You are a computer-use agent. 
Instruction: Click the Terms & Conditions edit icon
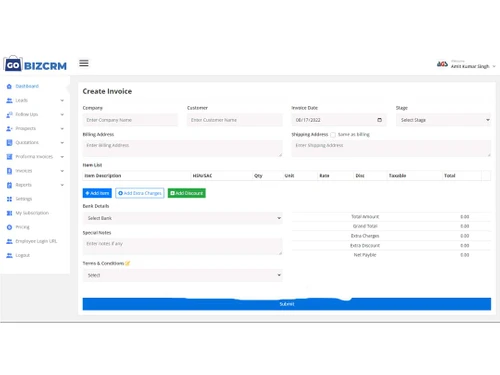pos(128,263)
